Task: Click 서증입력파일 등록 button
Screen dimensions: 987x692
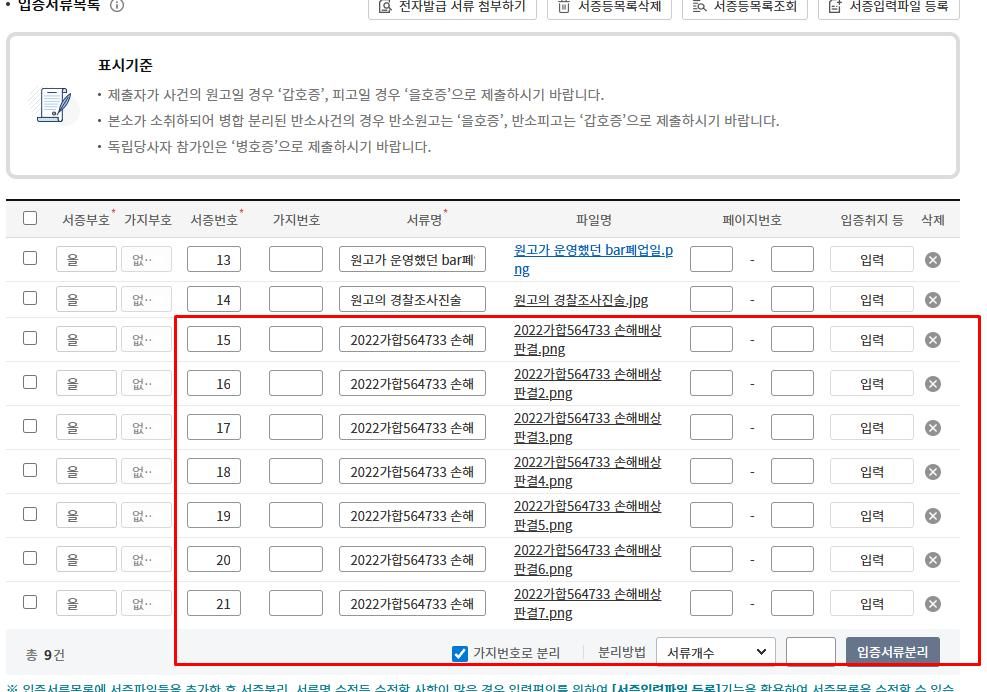Action: tap(888, 7)
